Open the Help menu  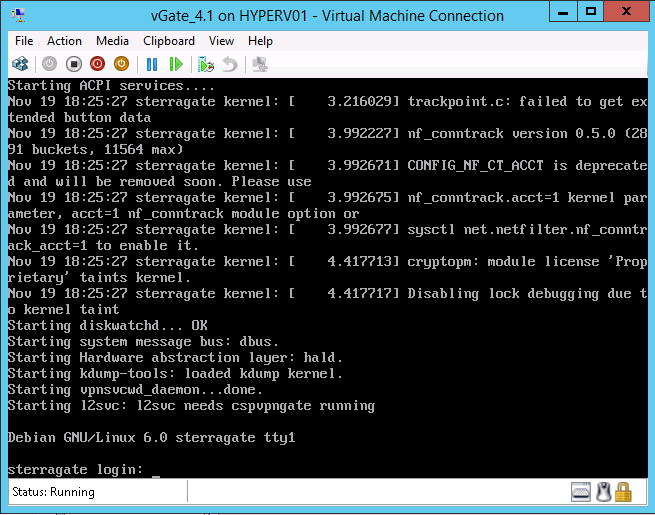pos(260,41)
